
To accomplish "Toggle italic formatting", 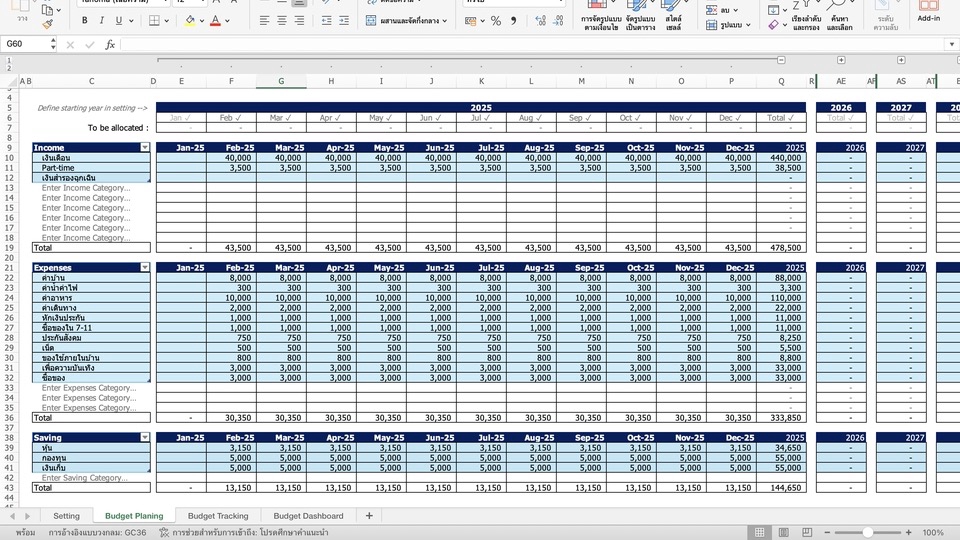I will point(102,20).
